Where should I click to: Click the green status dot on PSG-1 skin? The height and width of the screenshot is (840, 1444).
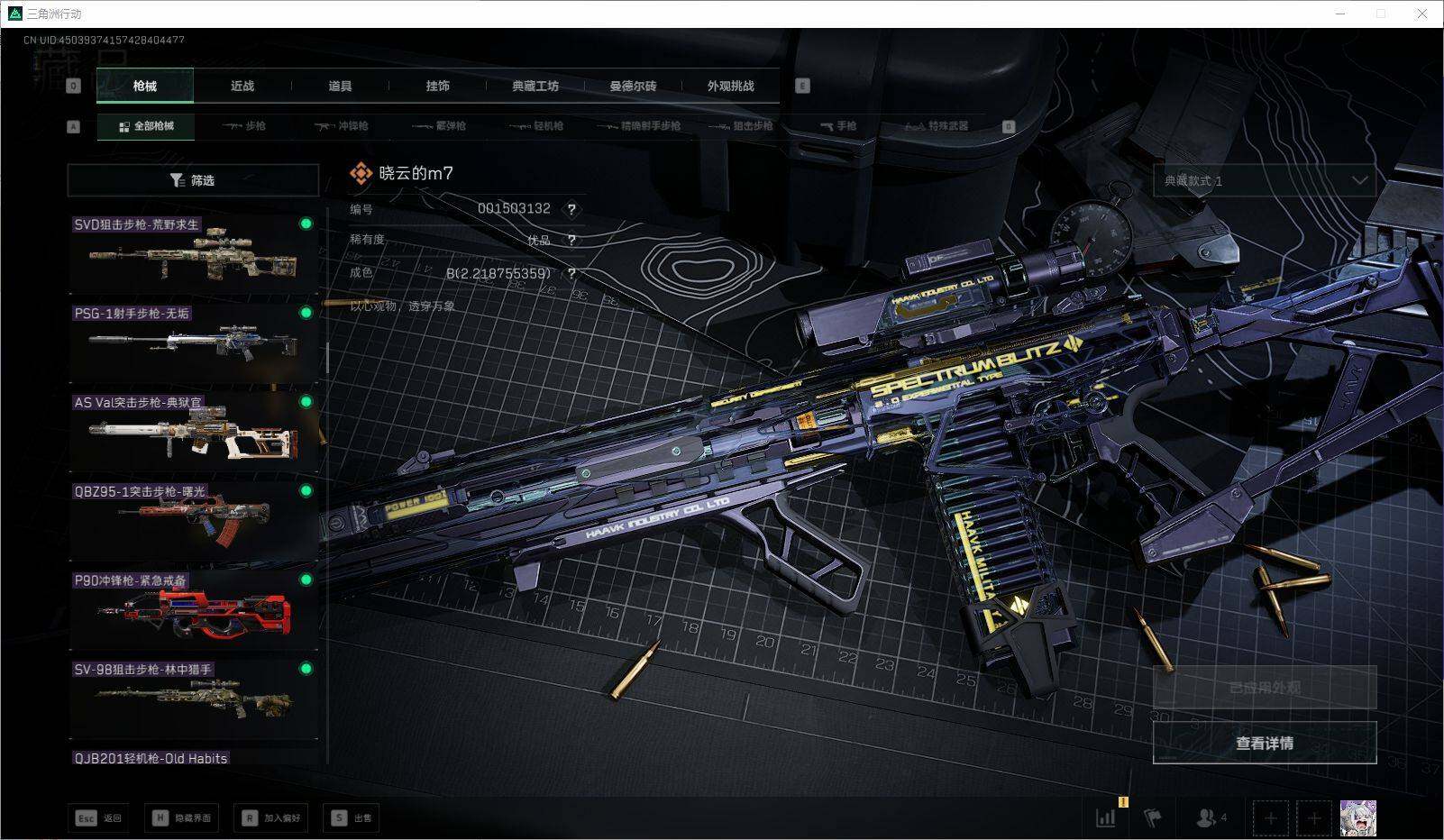pos(306,313)
